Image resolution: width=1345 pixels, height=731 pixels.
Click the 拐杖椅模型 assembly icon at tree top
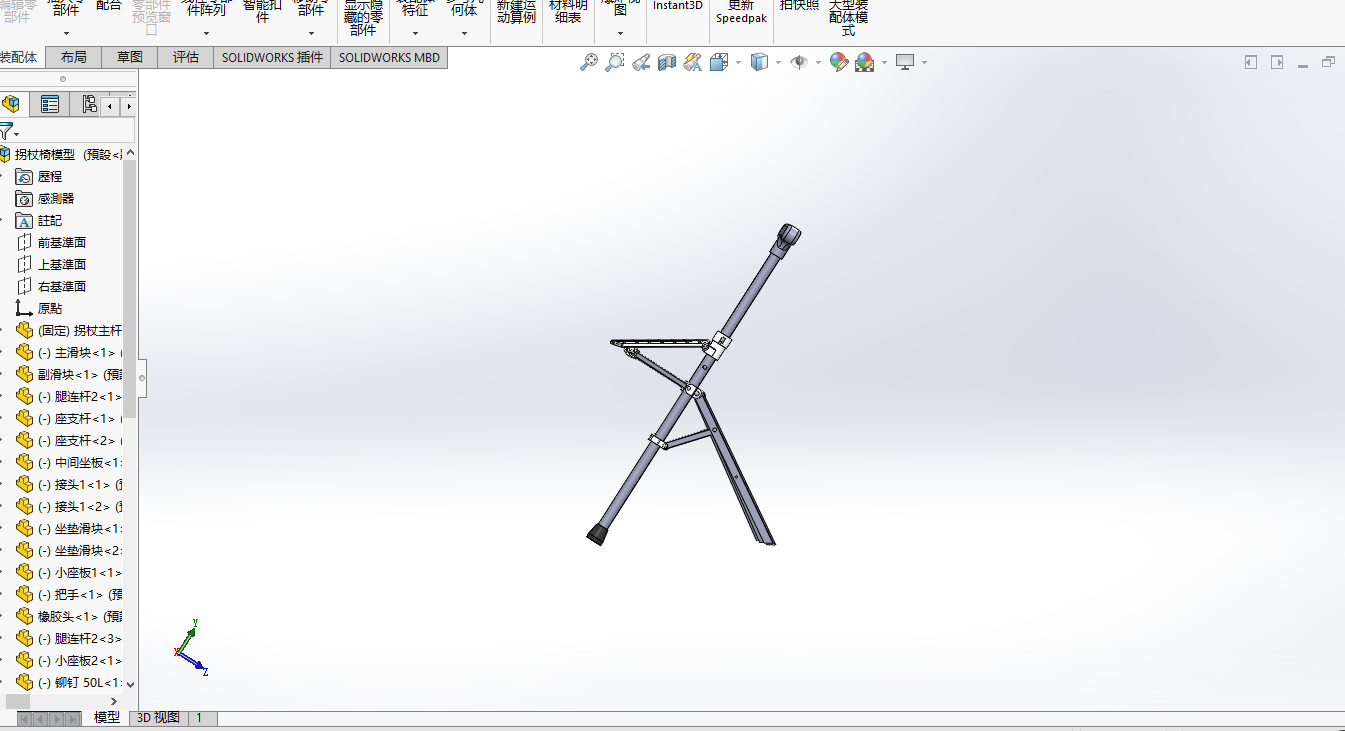(x=5, y=154)
